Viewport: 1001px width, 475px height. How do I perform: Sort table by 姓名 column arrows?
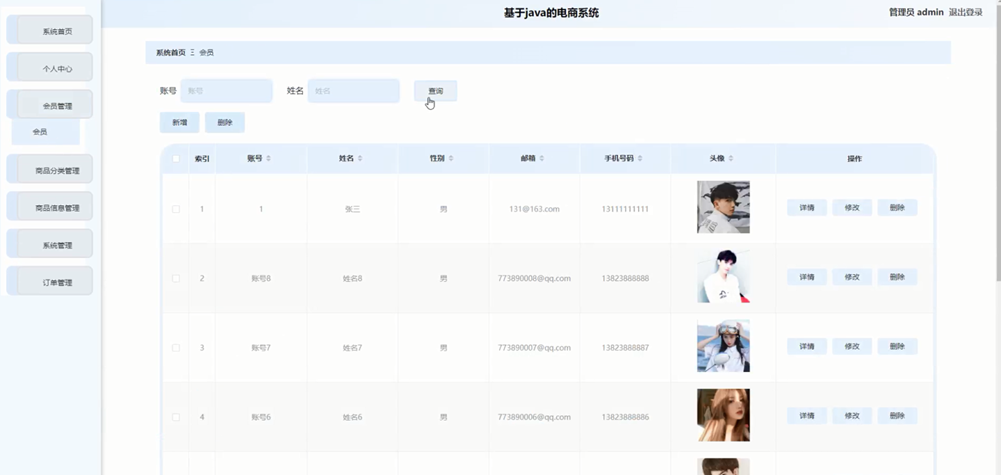coord(360,158)
